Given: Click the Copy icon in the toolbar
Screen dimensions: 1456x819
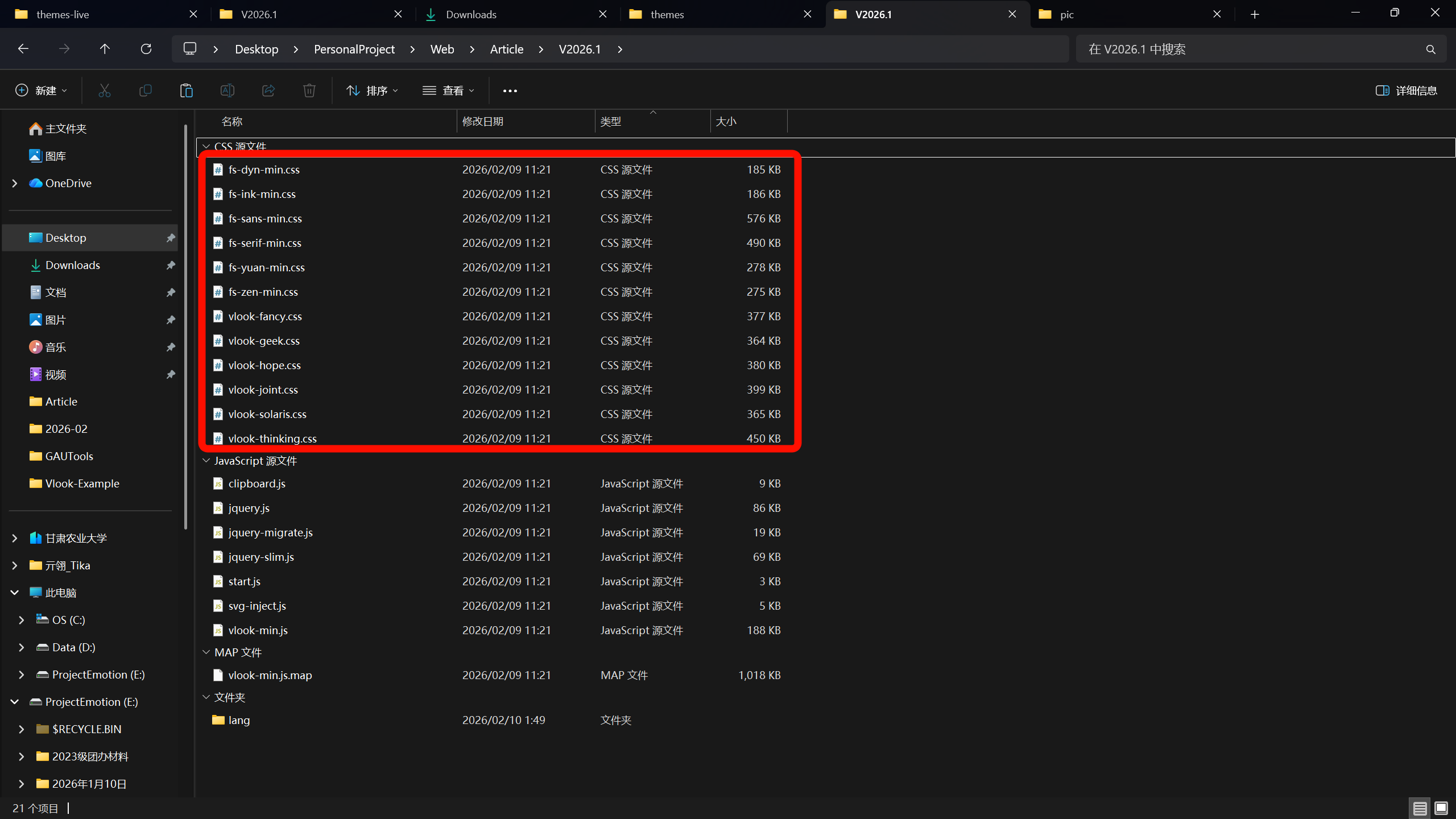Looking at the screenshot, I should (x=146, y=90).
